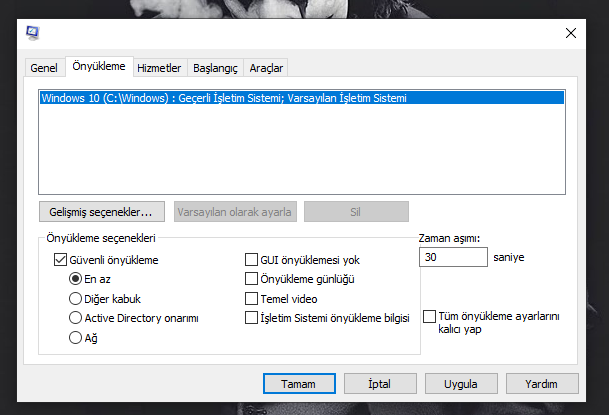The width and height of the screenshot is (609, 415).
Task: Uncheck the Güvenli önyükleme checkbox
Action: click(60, 260)
